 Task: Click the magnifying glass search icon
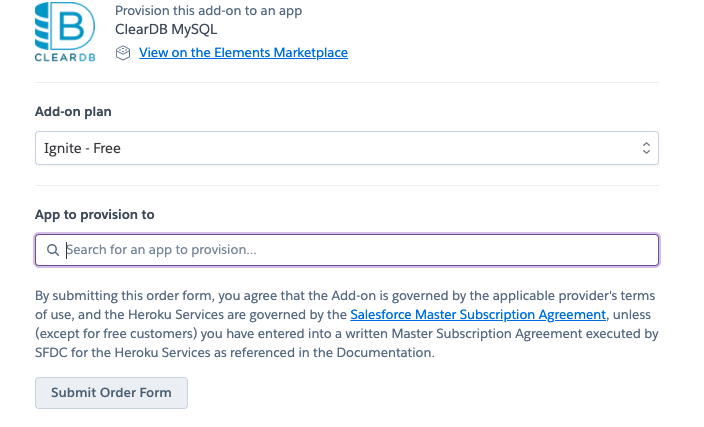[52, 250]
